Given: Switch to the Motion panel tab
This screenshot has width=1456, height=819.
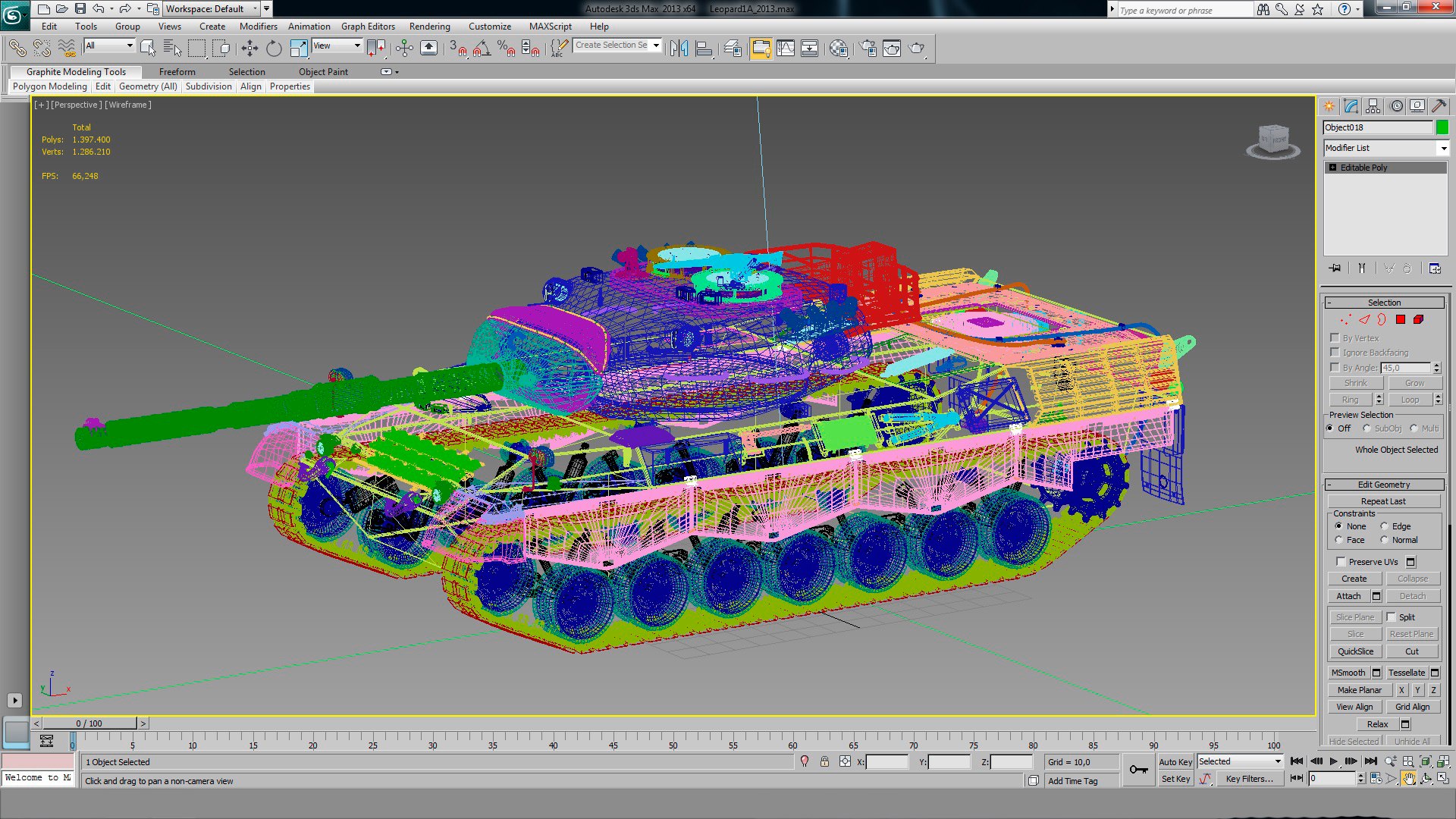Looking at the screenshot, I should (x=1396, y=106).
